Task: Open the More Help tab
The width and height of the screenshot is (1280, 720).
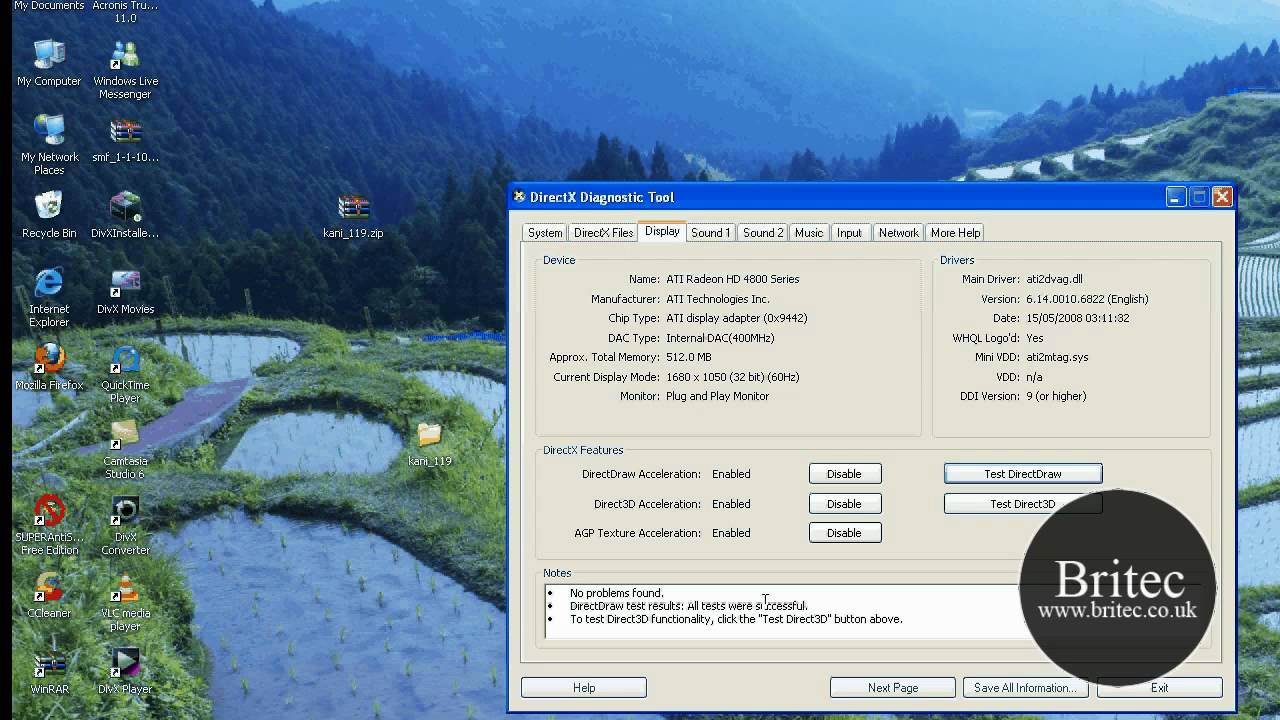Action: 955,233
